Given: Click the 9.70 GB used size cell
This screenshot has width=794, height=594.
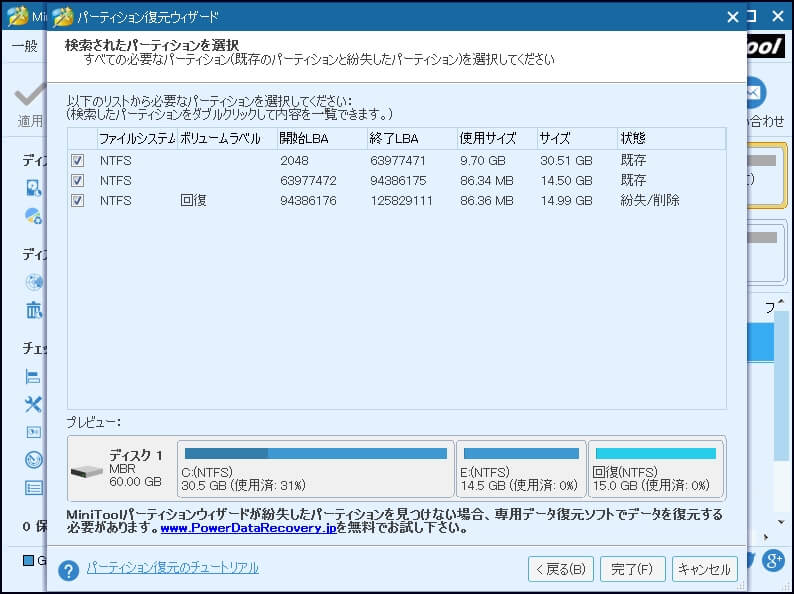Looking at the screenshot, I should [483, 161].
